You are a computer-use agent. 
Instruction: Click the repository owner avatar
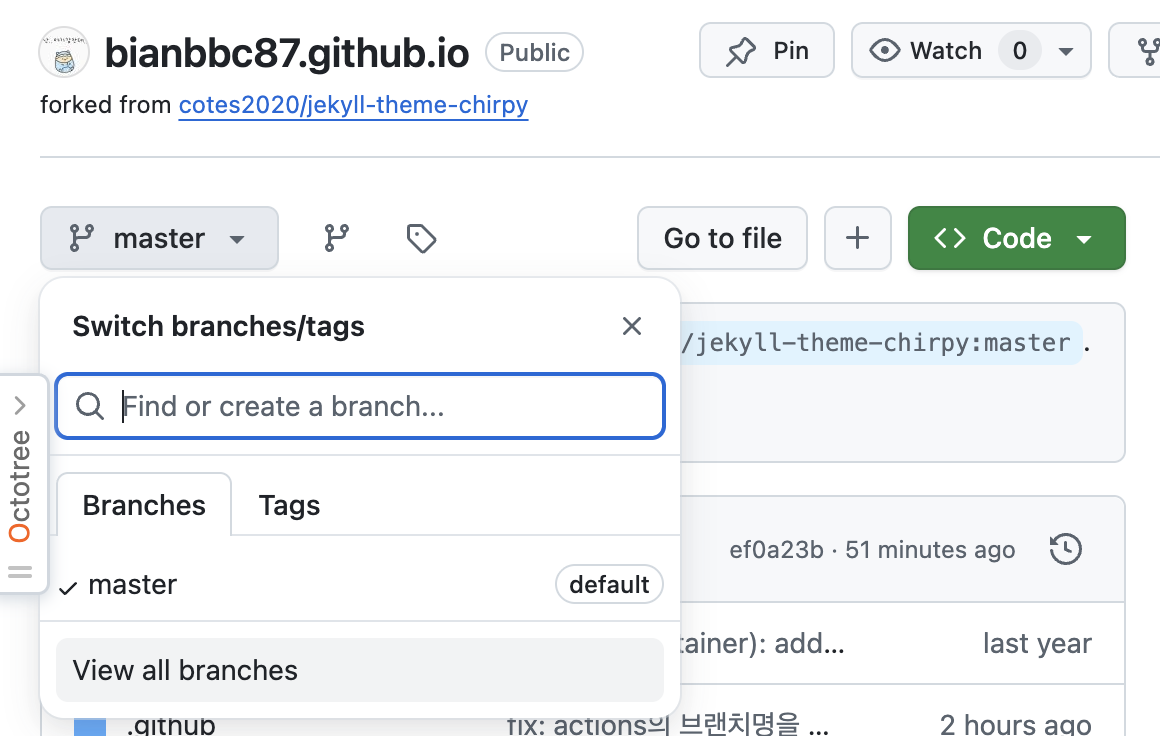click(x=64, y=52)
